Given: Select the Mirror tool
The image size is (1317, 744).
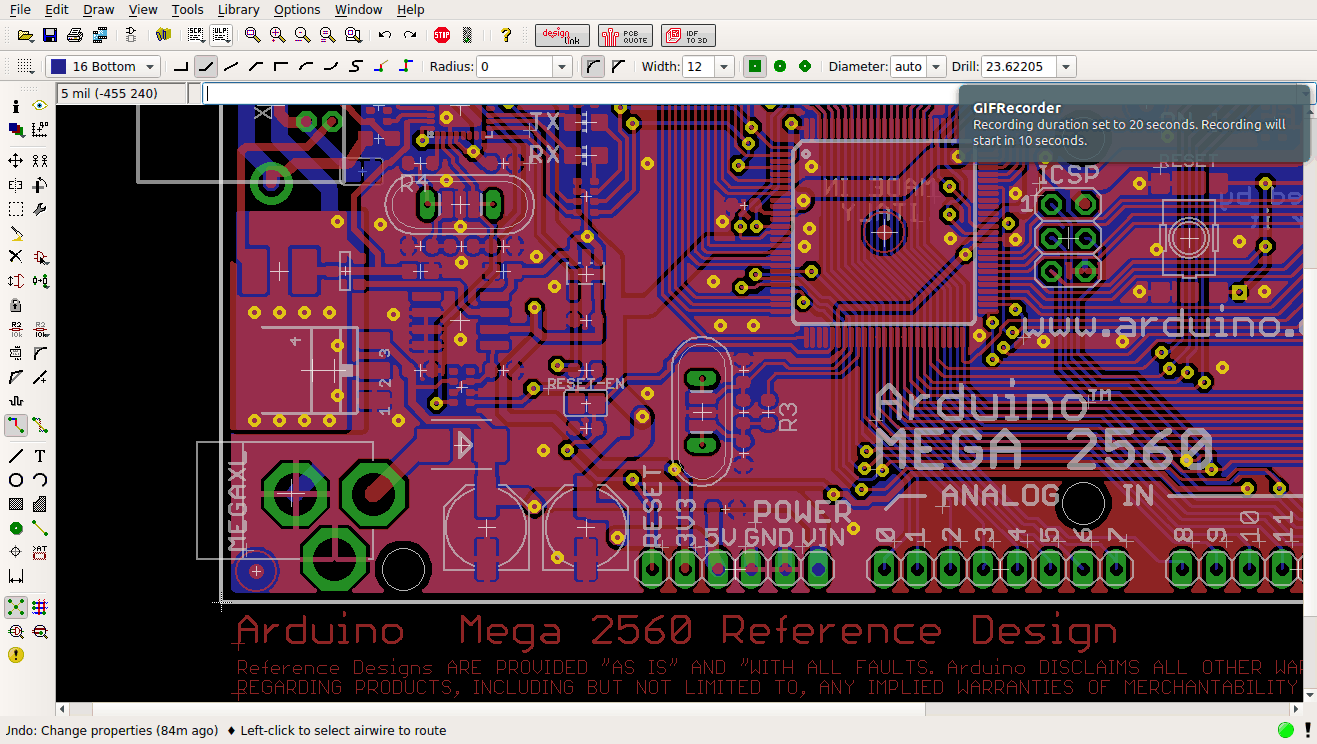Looking at the screenshot, I should coord(16,185).
